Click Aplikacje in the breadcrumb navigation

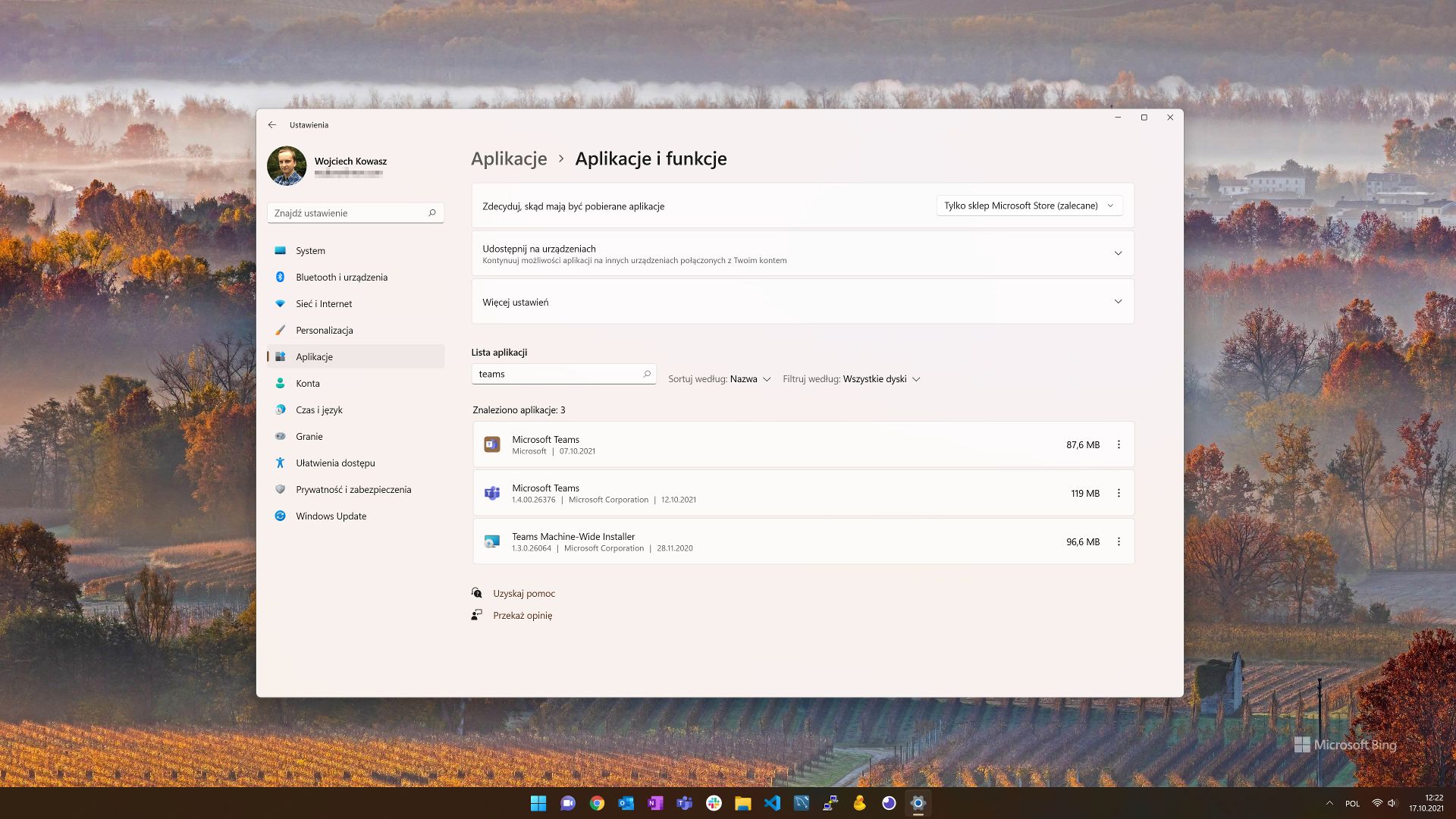(509, 158)
